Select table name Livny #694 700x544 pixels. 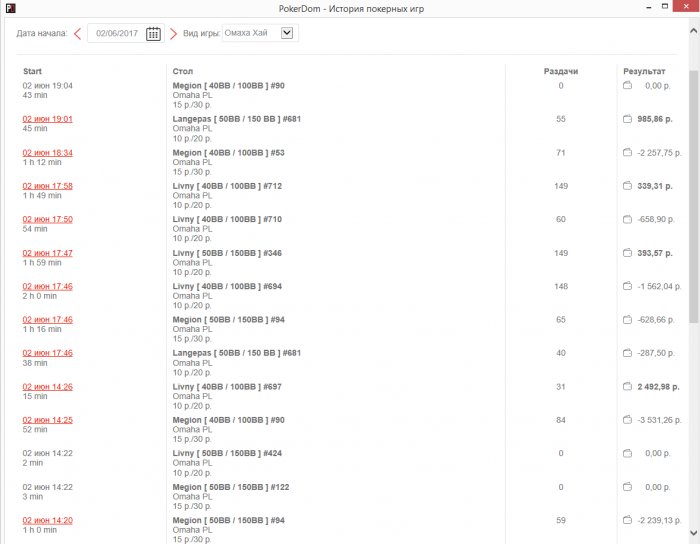pos(227,287)
